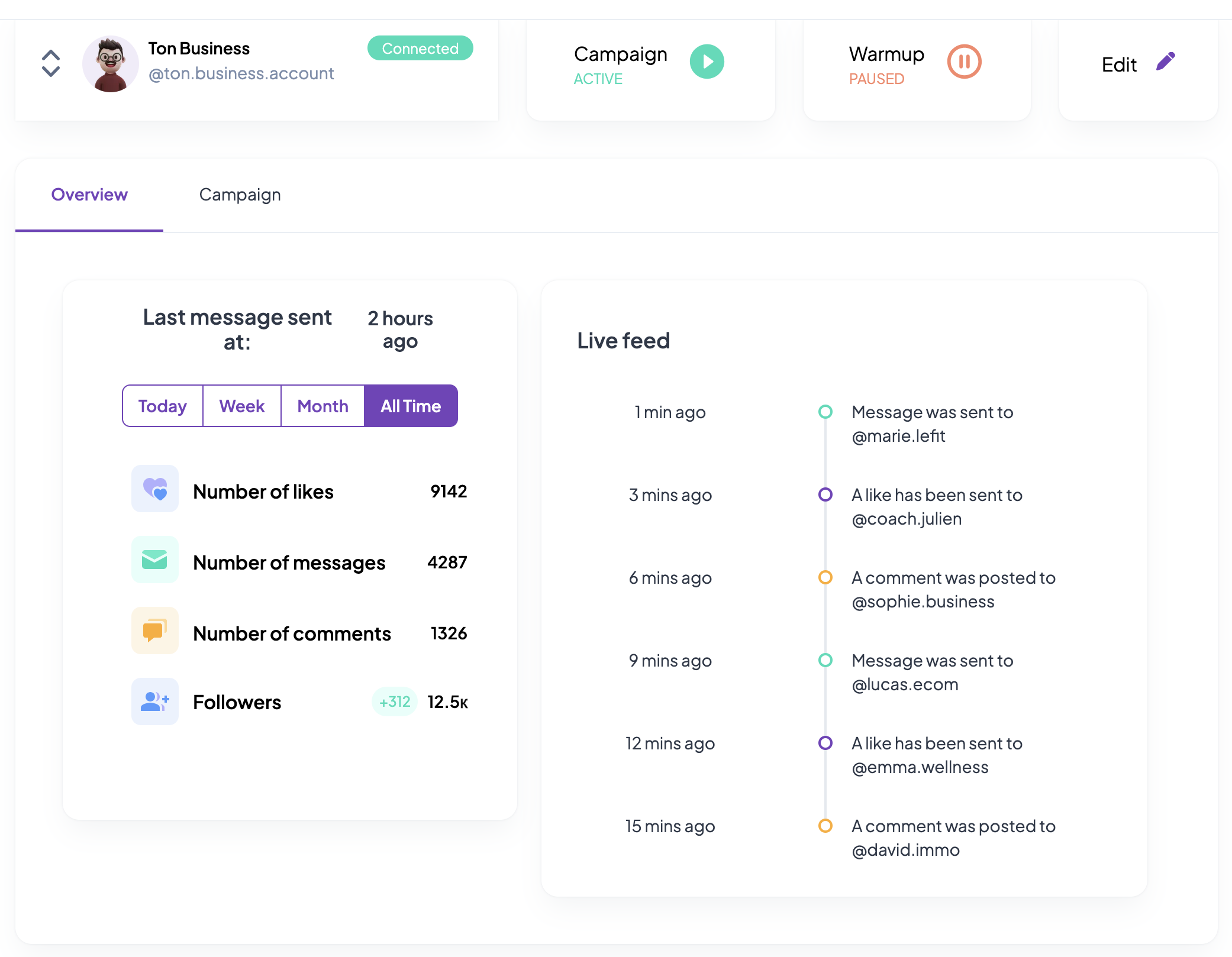Click the Edit label
1232x957 pixels.
[1119, 64]
